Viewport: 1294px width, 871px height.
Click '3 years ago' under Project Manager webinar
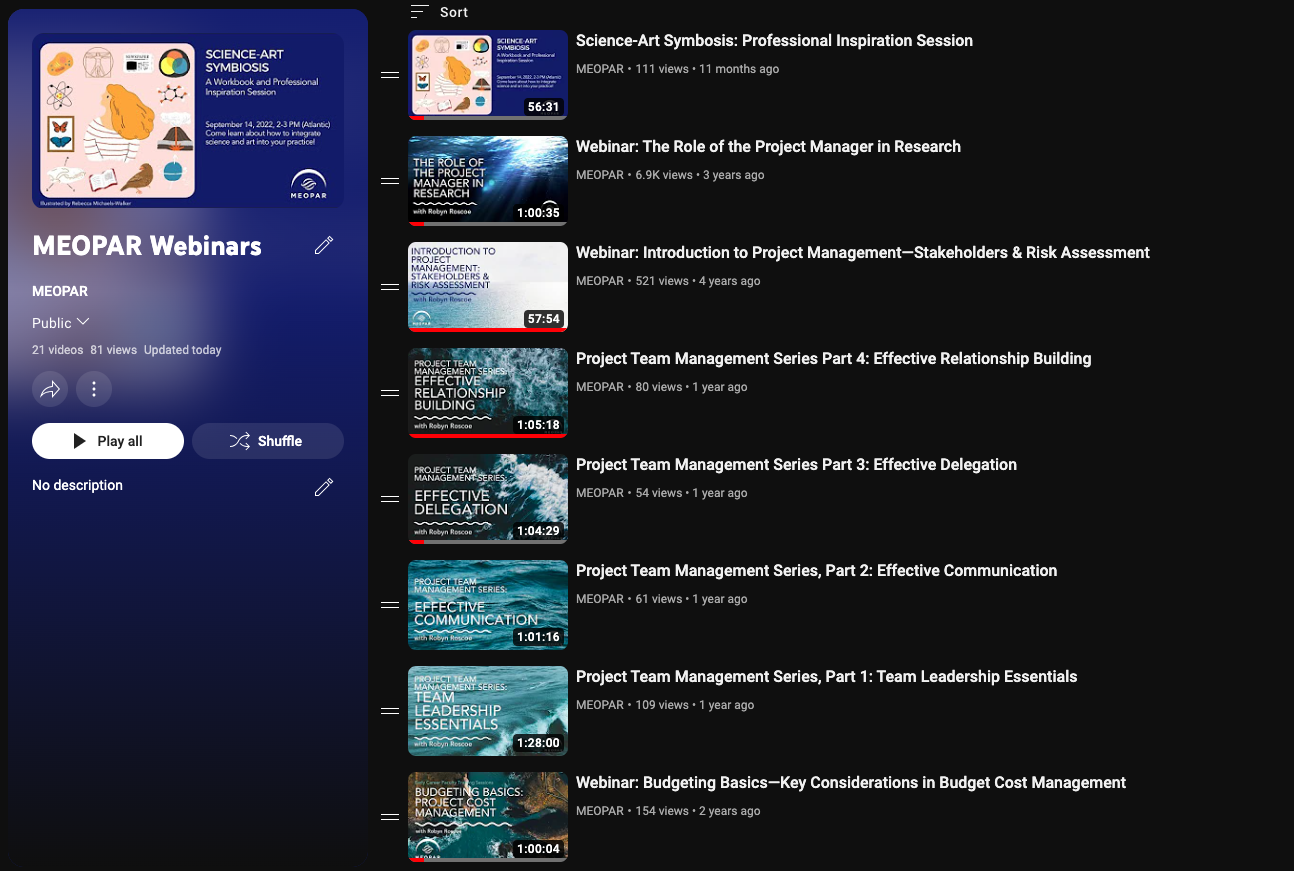click(x=734, y=175)
